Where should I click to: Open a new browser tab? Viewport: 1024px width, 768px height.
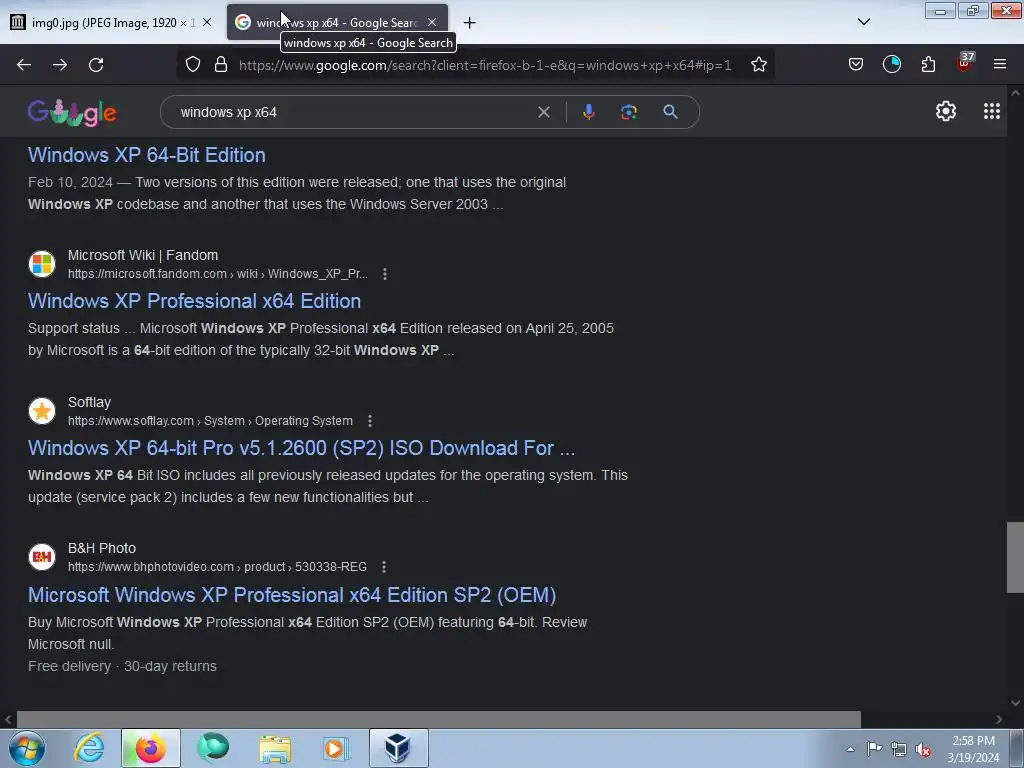469,23
